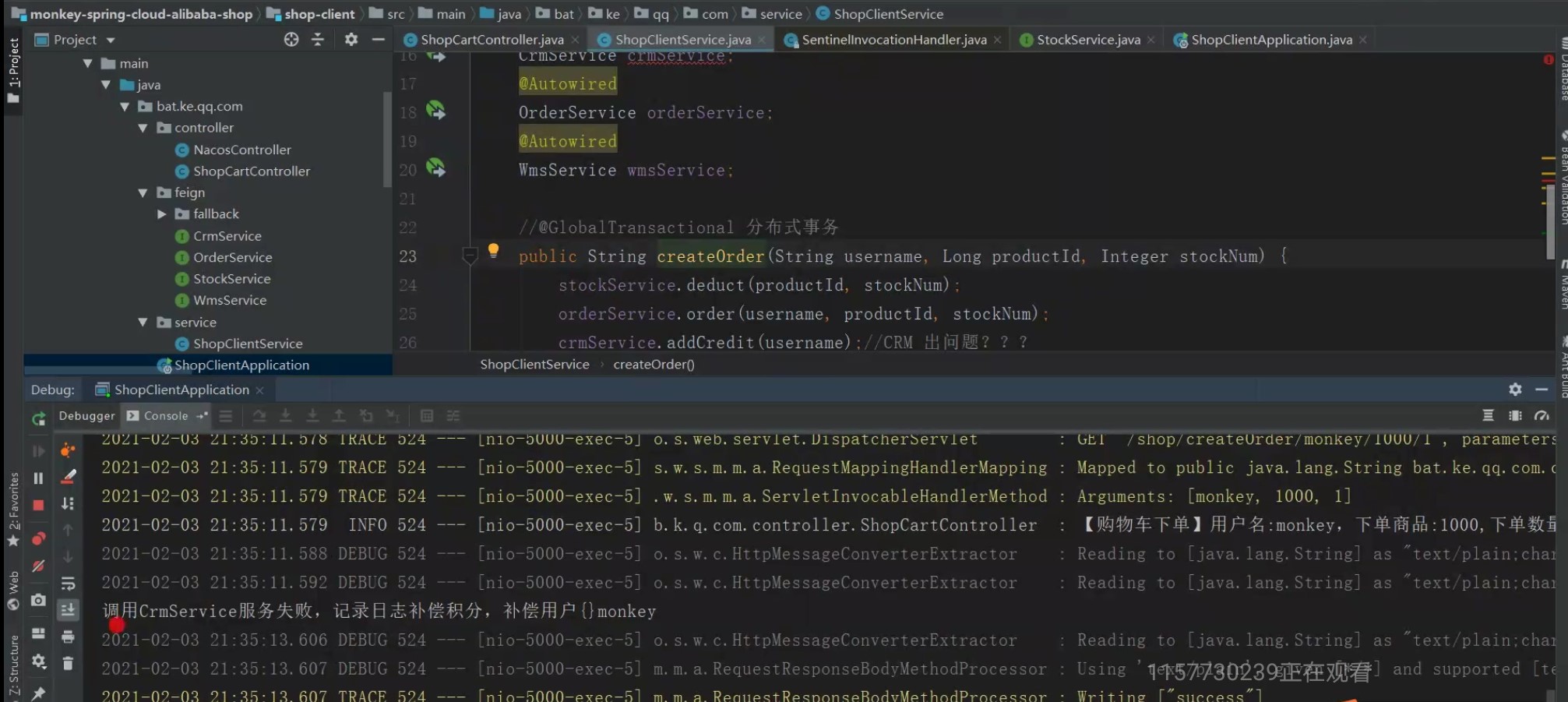The image size is (1568, 702).
Task: Close the ShopClientApplication debug tab
Action: pyautogui.click(x=260, y=390)
